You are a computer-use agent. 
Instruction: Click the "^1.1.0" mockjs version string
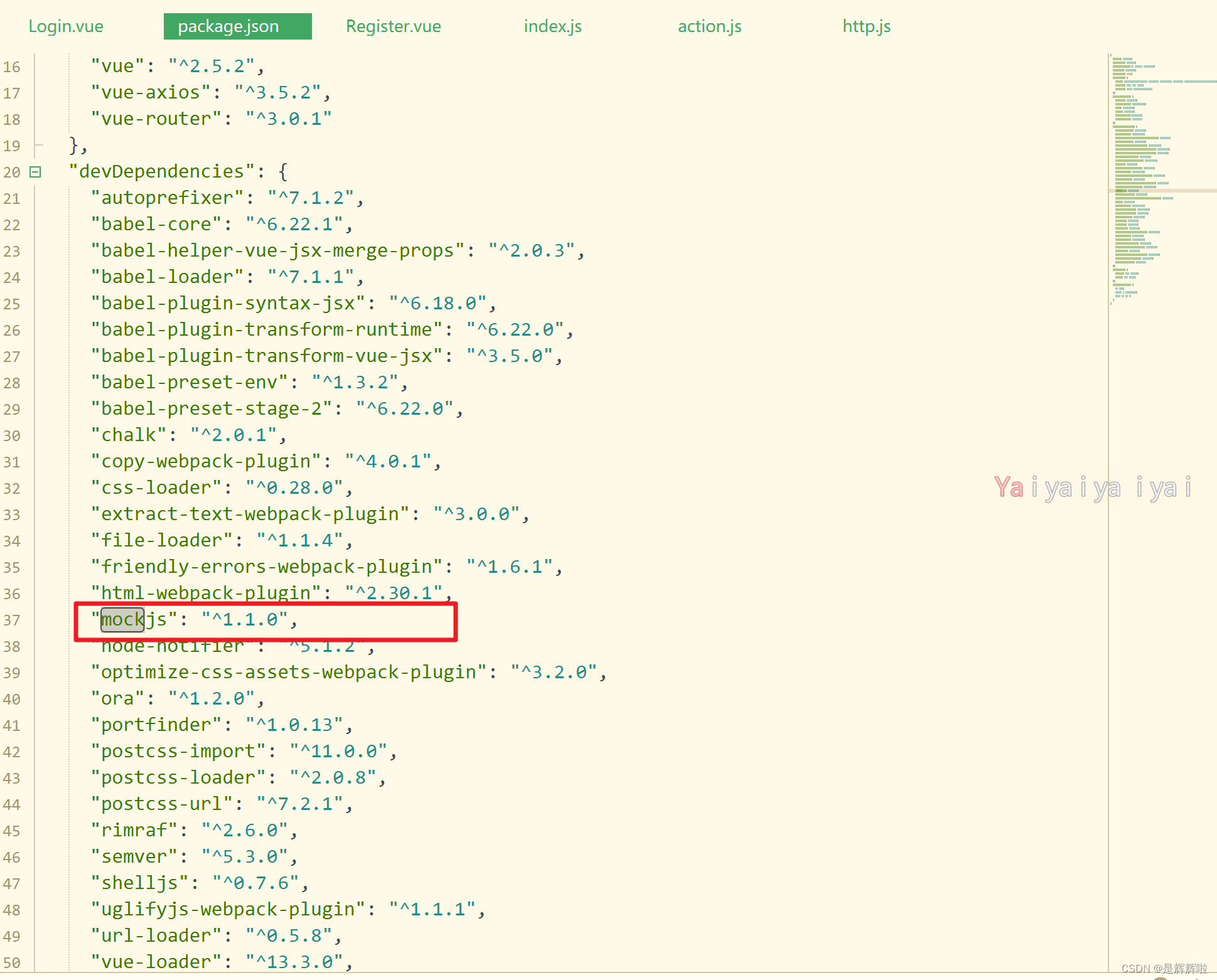coord(244,620)
